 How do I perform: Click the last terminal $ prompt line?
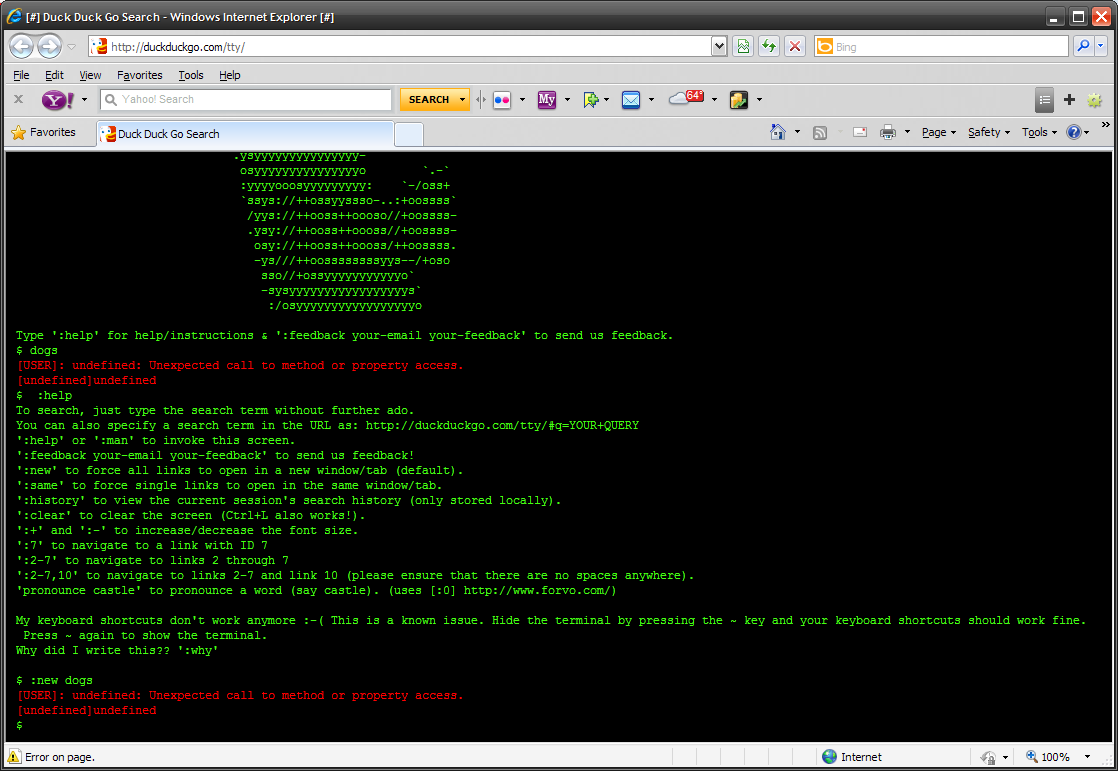[19, 725]
